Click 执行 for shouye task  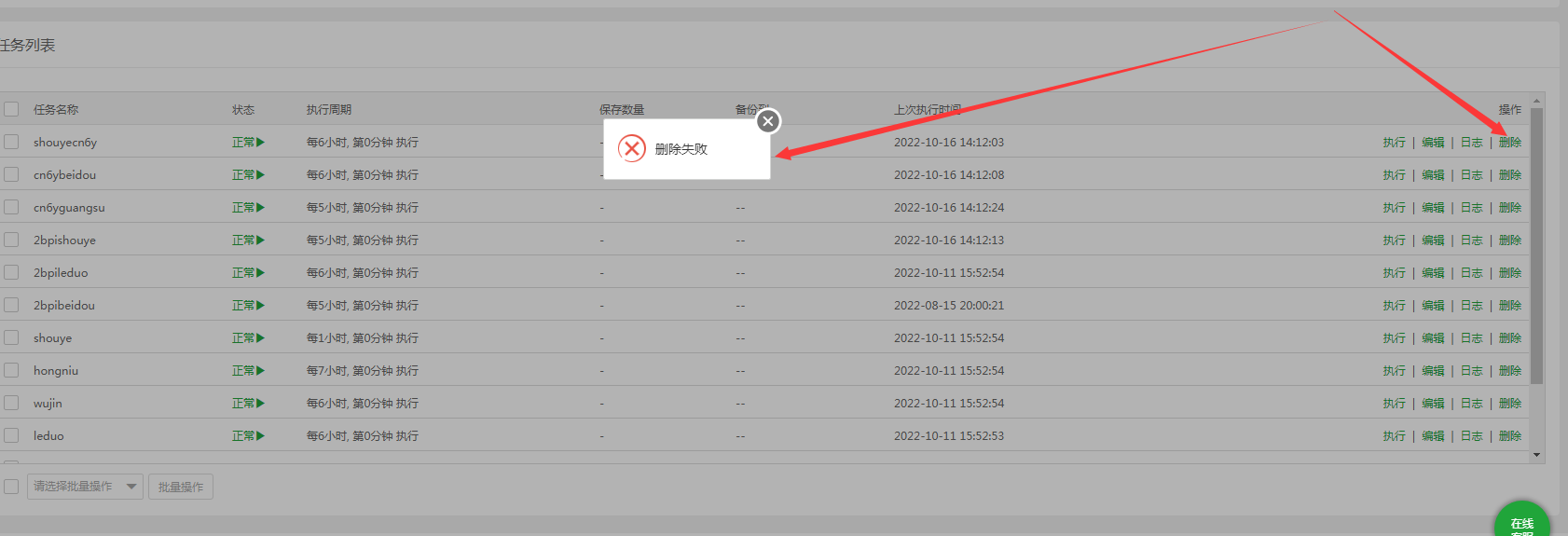pos(1394,338)
